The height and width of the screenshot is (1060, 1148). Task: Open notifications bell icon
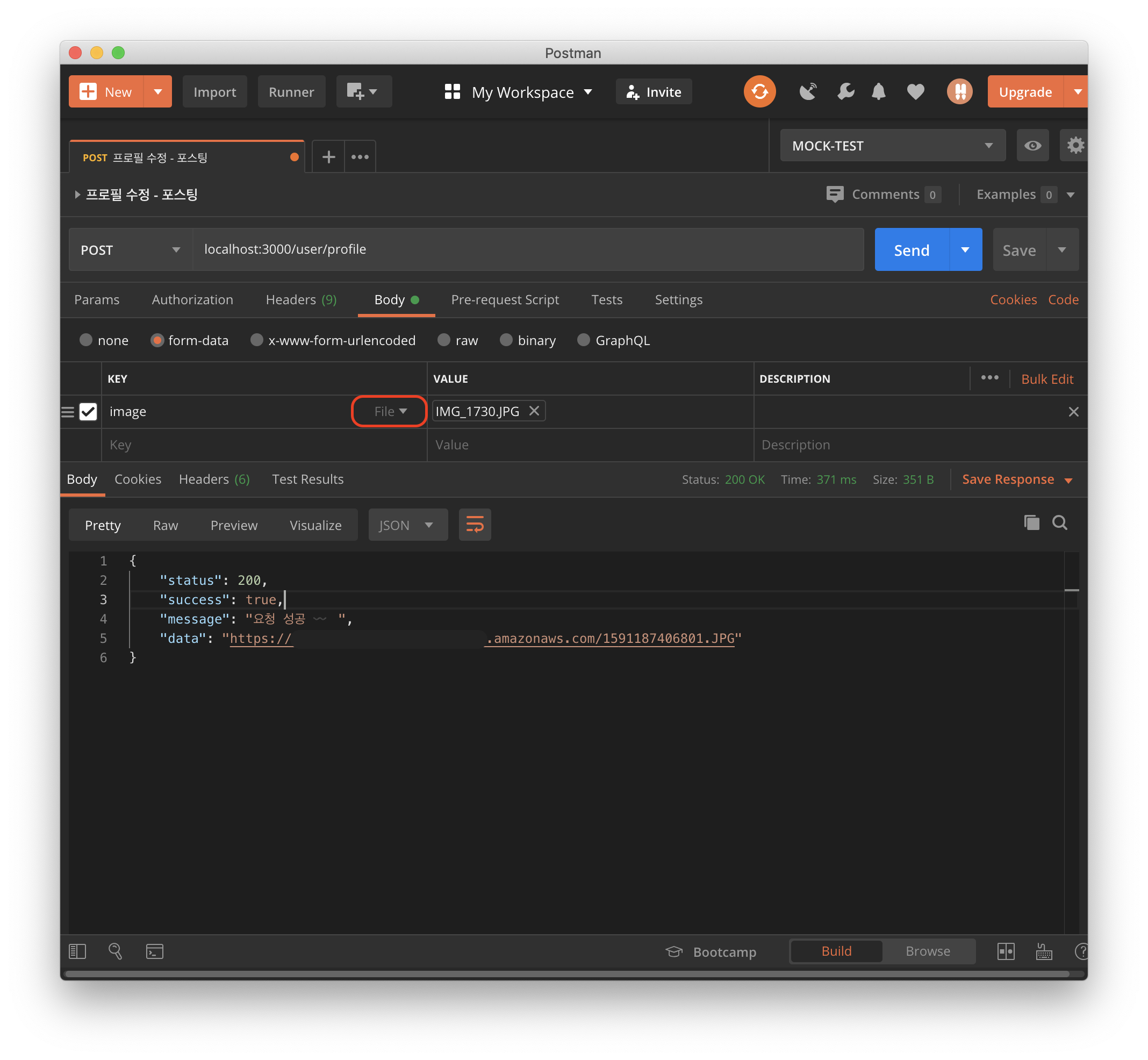(x=878, y=92)
